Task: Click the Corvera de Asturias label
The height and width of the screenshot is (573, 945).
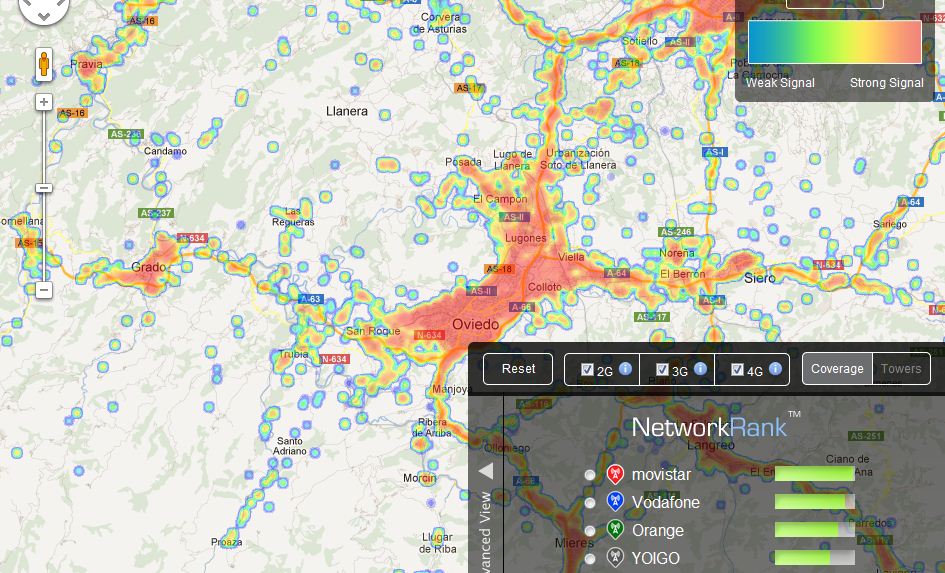Action: coord(439,23)
